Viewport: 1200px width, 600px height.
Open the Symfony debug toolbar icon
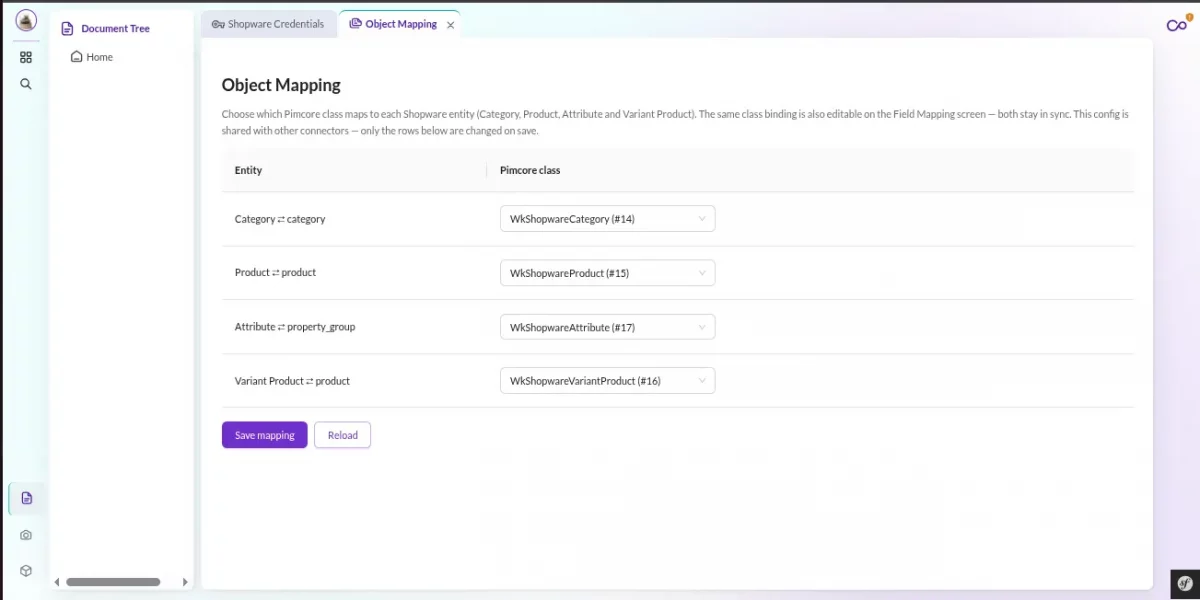pyautogui.click(x=1185, y=582)
